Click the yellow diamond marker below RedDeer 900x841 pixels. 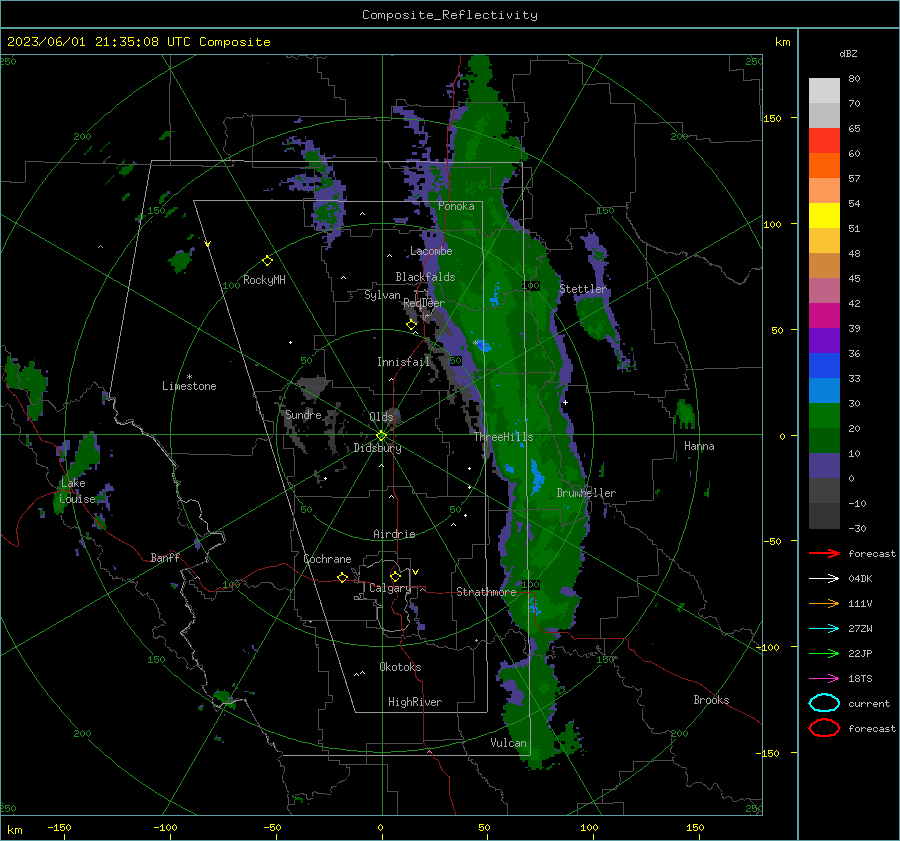(412, 325)
